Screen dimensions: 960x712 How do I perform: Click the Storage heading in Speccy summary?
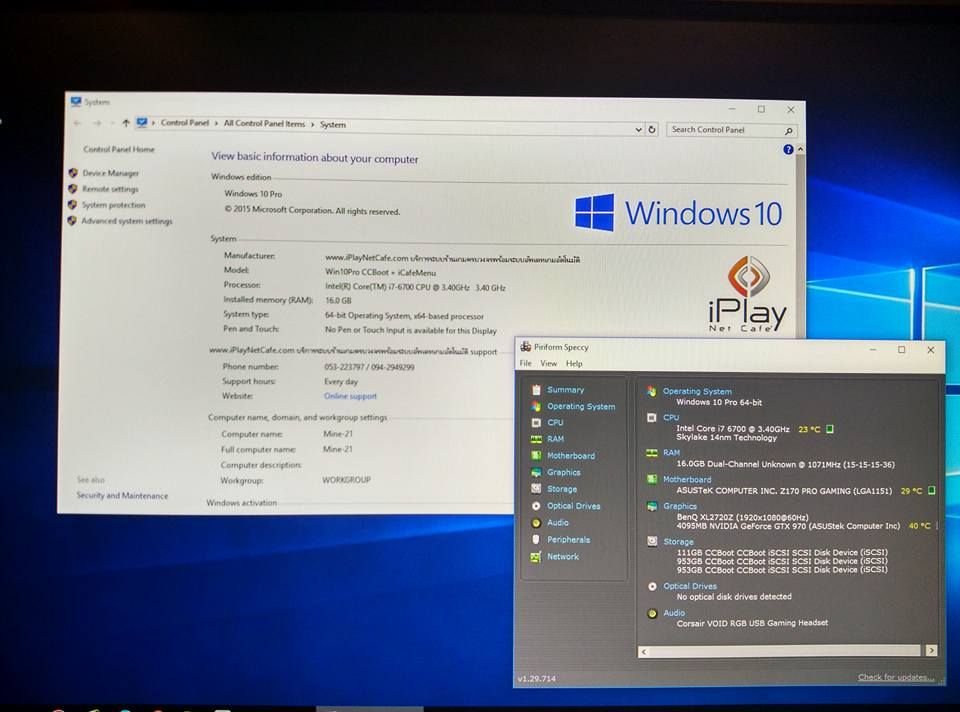click(678, 542)
